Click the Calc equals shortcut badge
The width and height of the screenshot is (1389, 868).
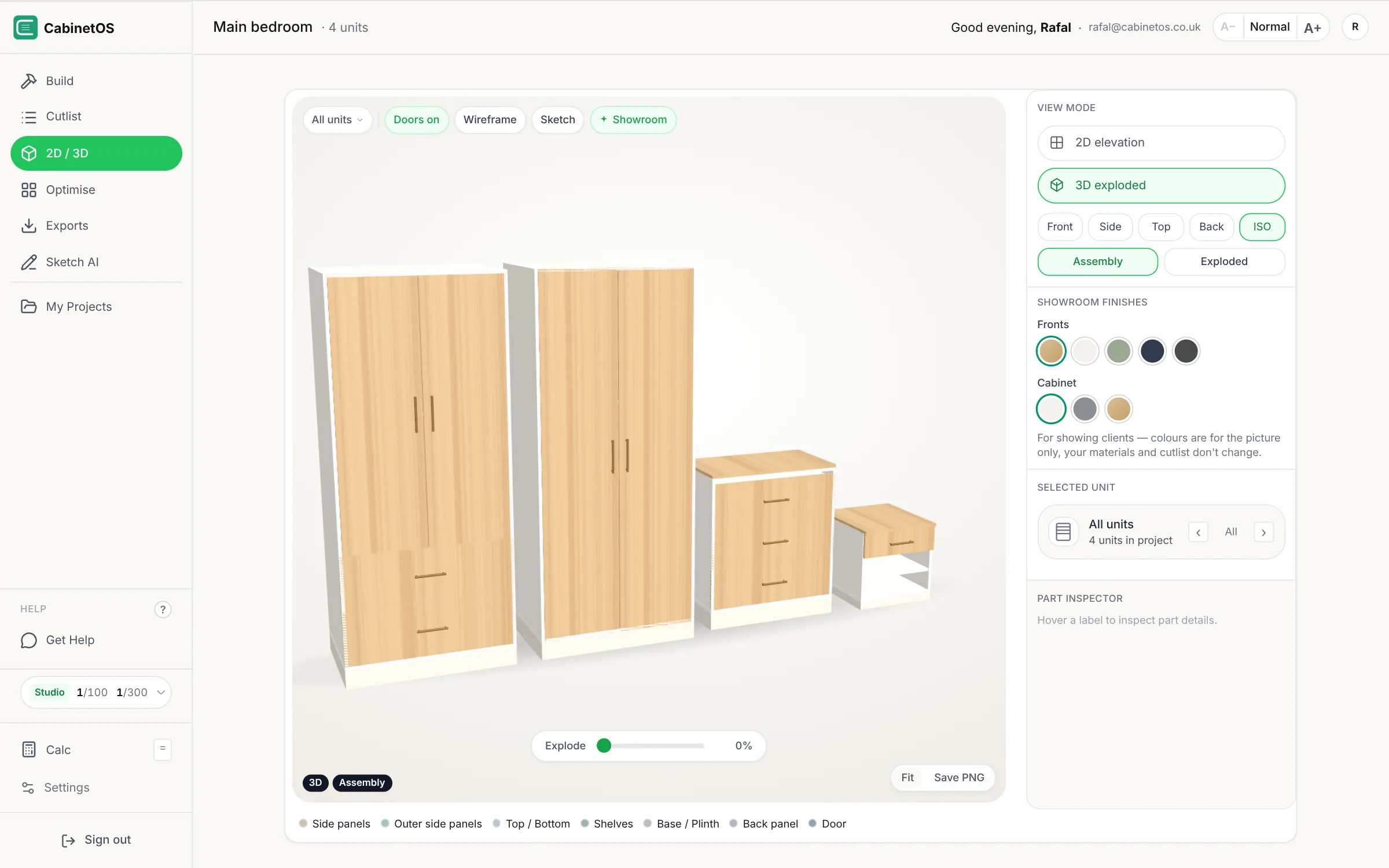[163, 749]
